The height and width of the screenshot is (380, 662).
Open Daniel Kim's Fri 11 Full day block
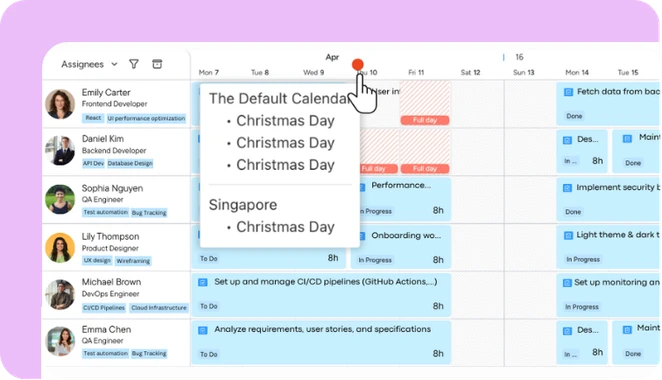425,168
